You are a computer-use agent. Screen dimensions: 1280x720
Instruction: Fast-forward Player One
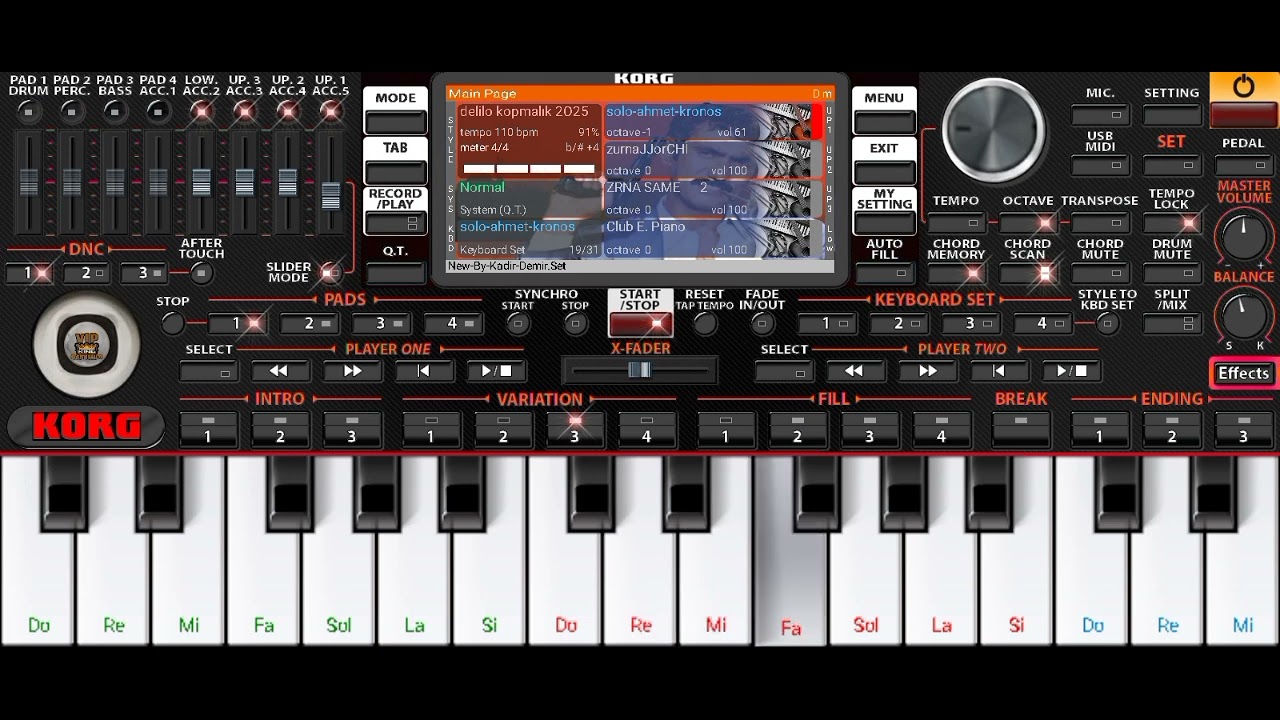[352, 371]
